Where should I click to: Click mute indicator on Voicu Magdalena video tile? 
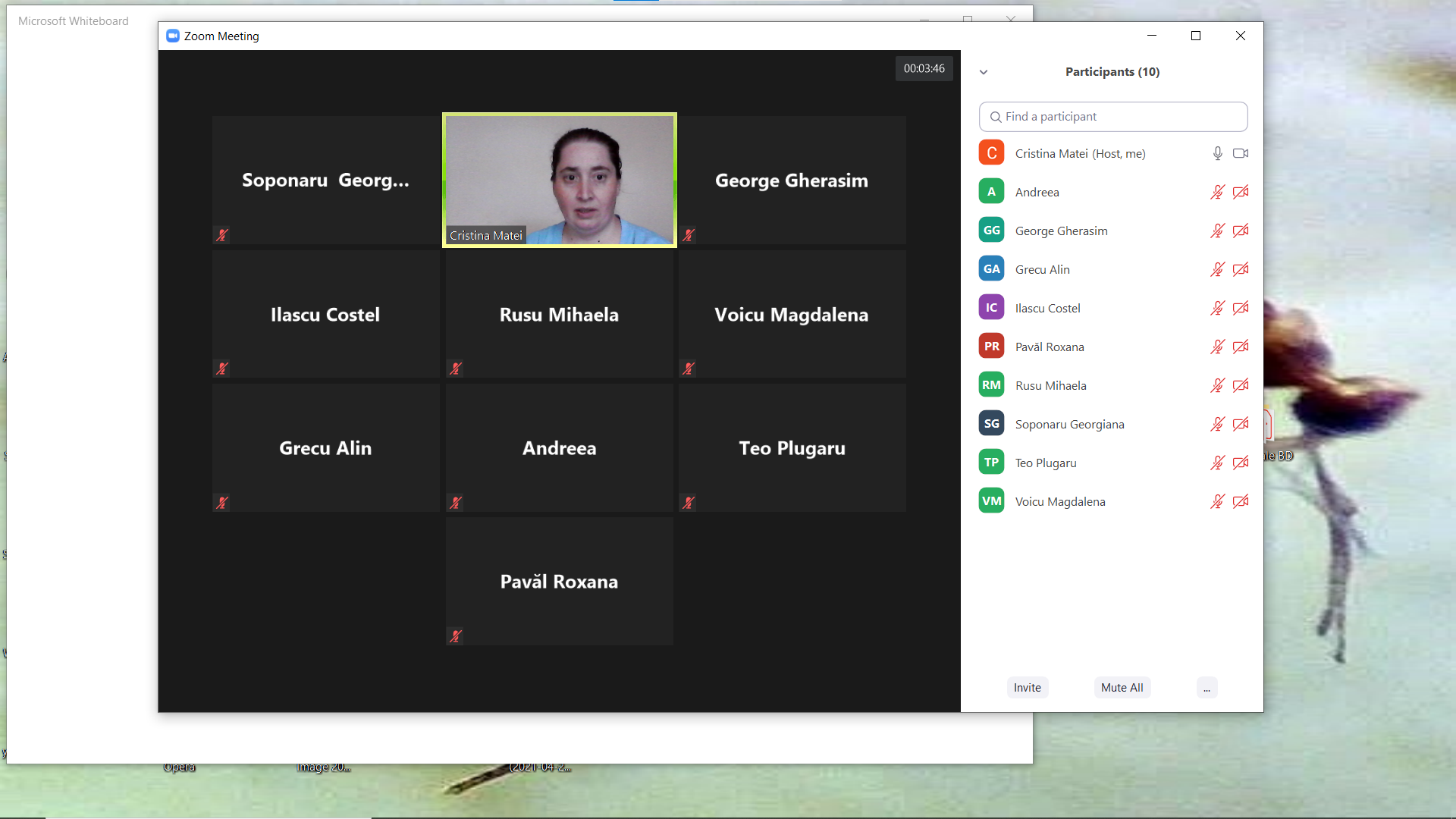point(689,369)
